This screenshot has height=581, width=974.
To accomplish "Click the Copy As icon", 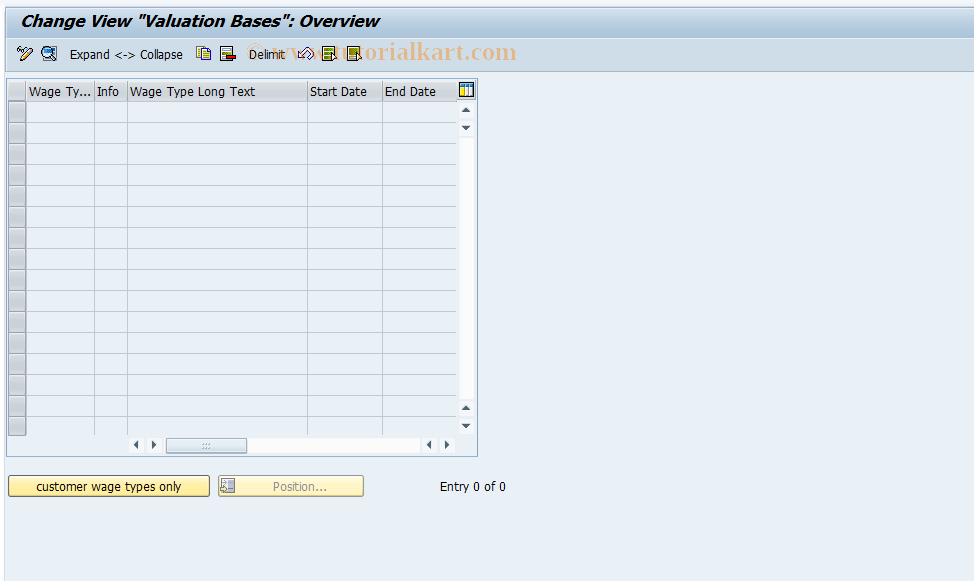I will [x=203, y=54].
